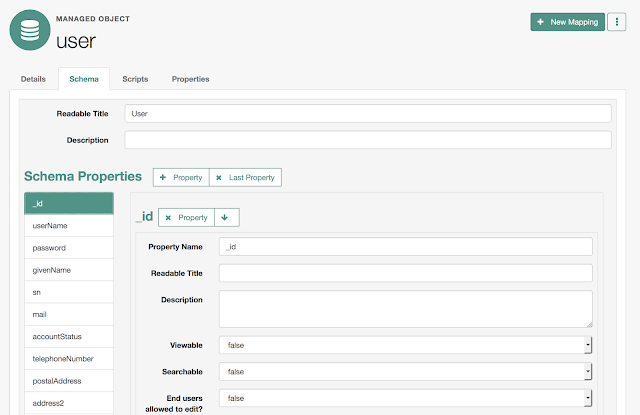640x415 pixels.
Task: Add a new schema Property
Action: pos(181,178)
